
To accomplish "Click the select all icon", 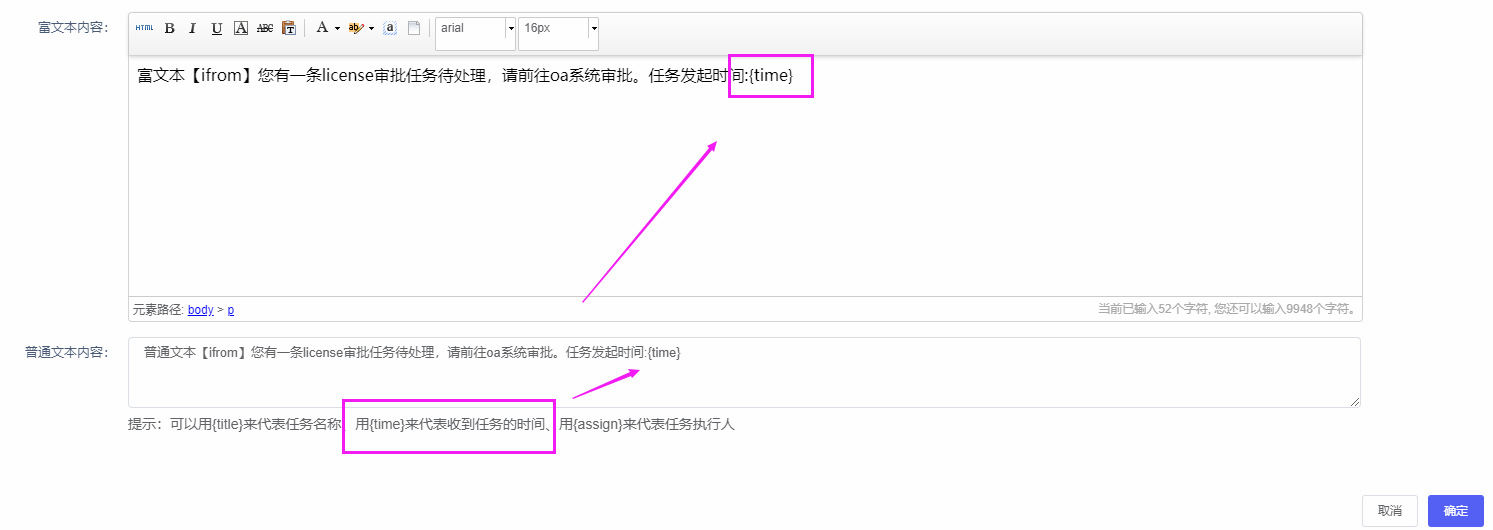I will 390,28.
